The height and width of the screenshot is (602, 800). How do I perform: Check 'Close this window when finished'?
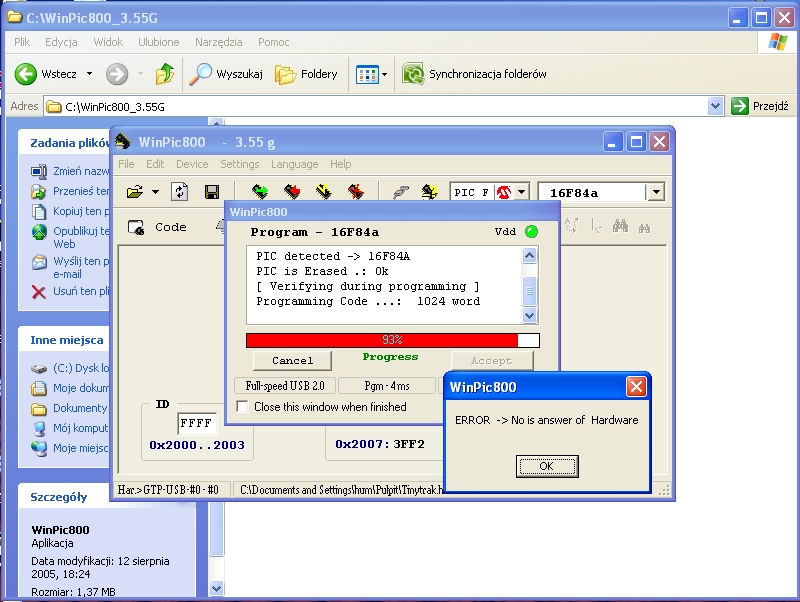click(243, 407)
